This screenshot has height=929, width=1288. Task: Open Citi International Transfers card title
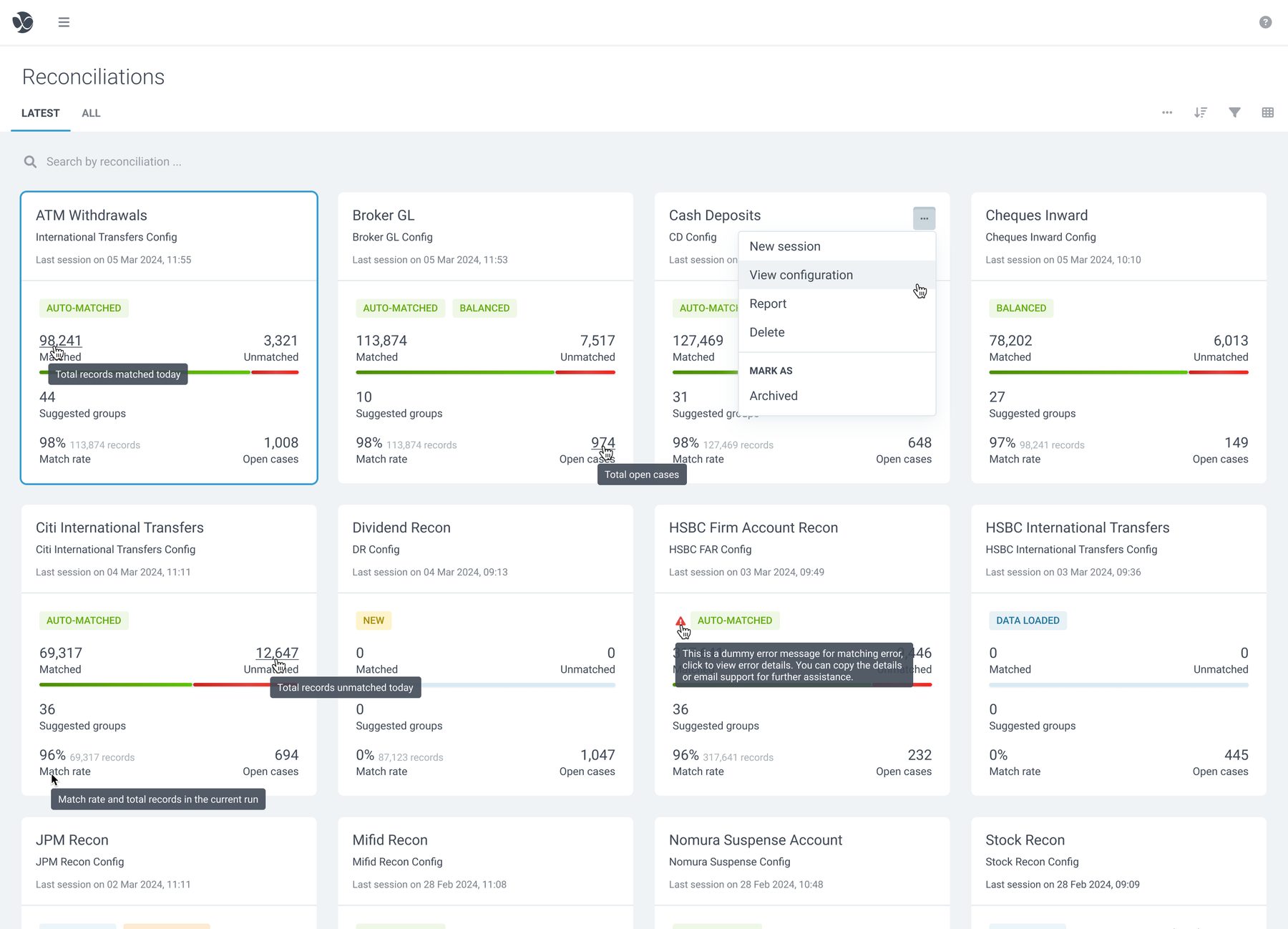click(119, 527)
